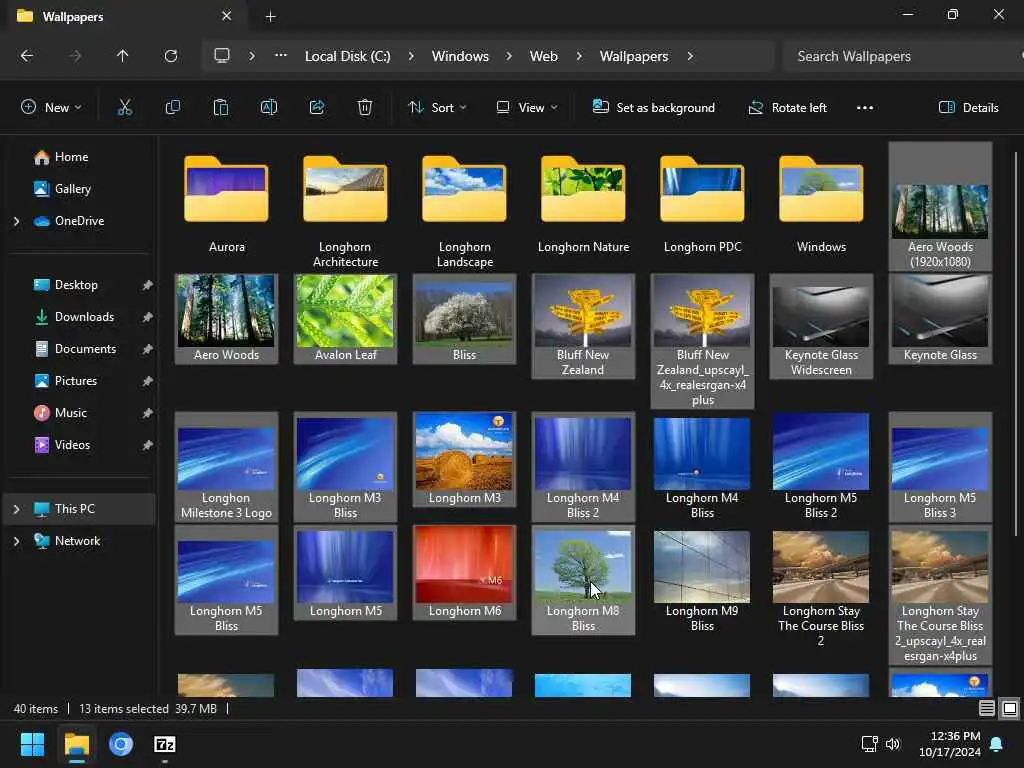Click the 13 items selected status text
Image resolution: width=1024 pixels, height=768 pixels.
[x=123, y=709]
